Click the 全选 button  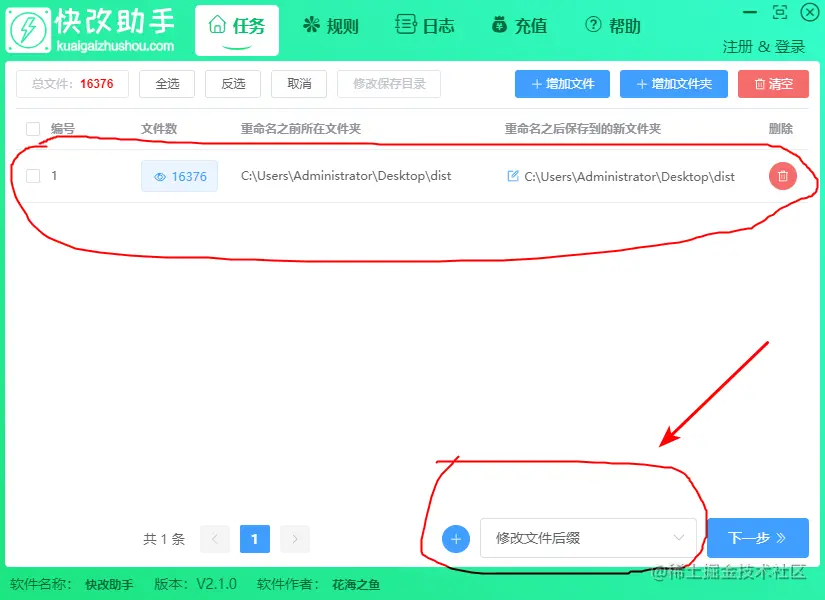(167, 84)
